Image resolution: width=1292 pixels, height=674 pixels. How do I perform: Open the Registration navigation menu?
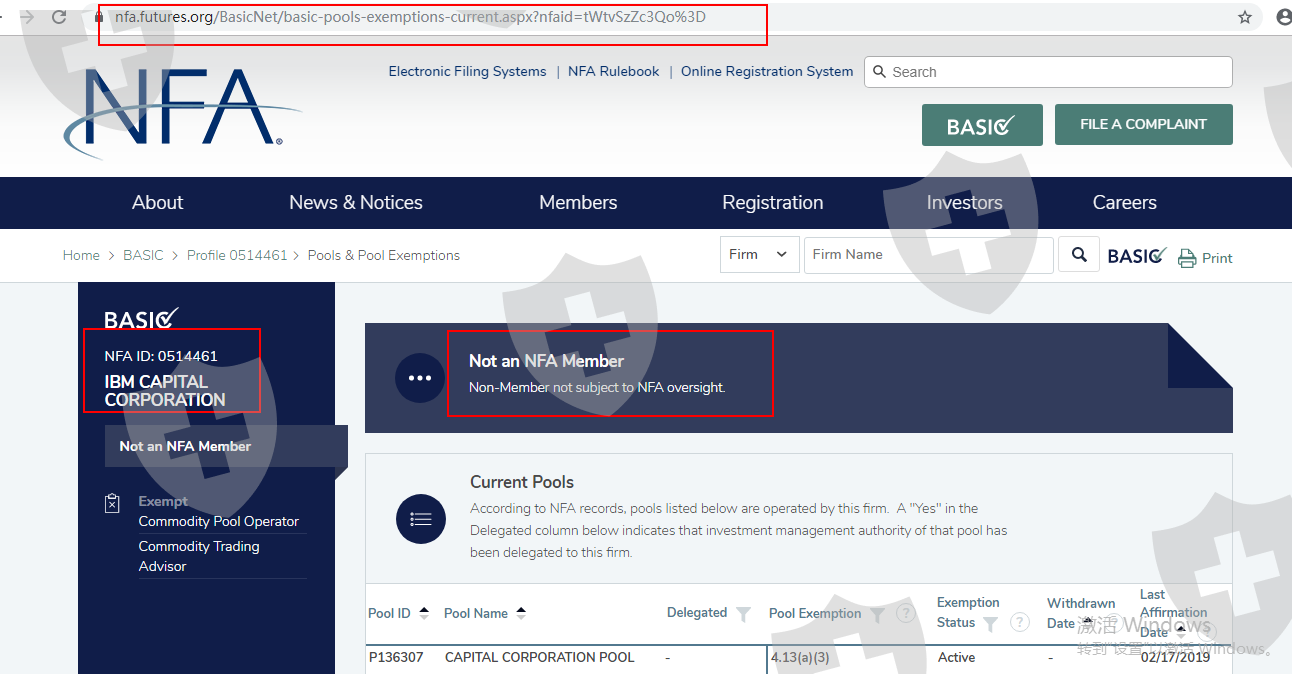click(772, 202)
